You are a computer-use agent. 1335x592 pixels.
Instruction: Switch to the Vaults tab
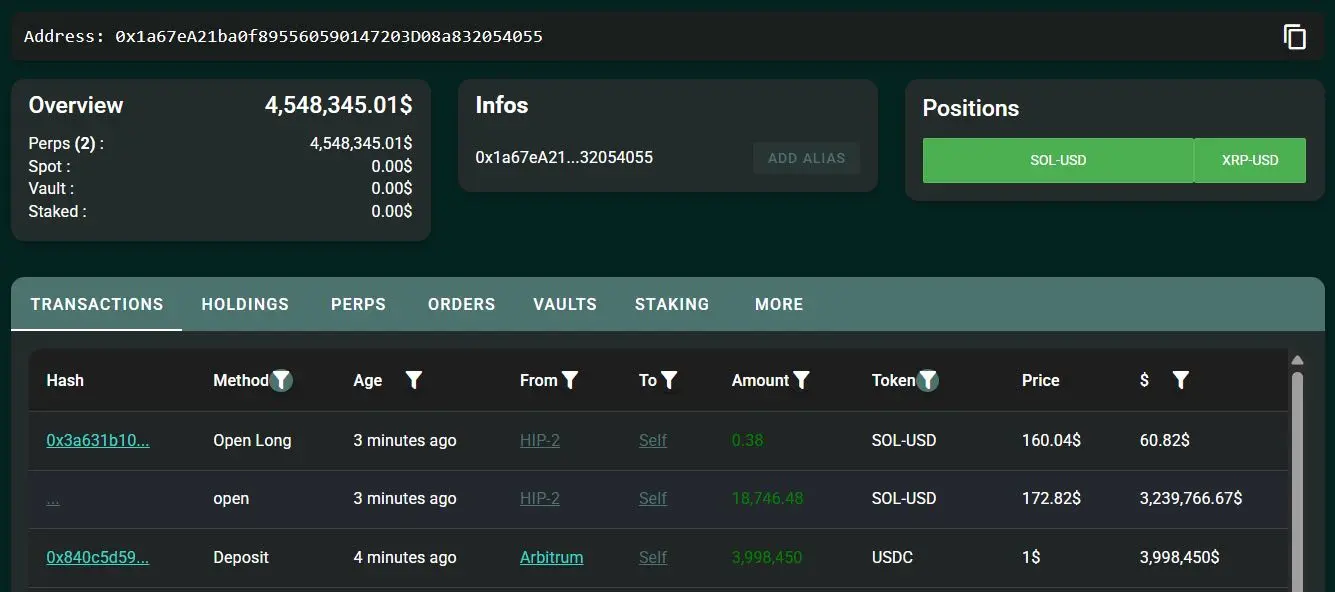pyautogui.click(x=565, y=304)
